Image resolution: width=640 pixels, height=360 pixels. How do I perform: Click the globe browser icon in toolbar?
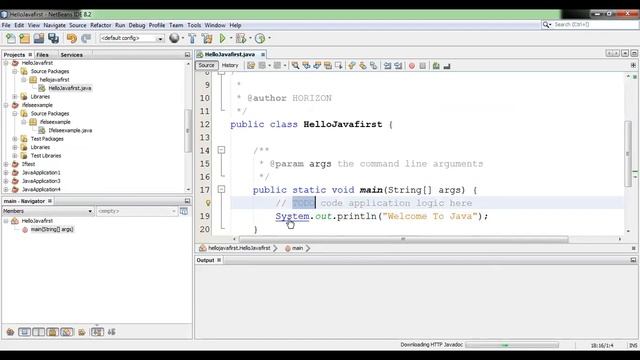pyautogui.click(x=174, y=38)
